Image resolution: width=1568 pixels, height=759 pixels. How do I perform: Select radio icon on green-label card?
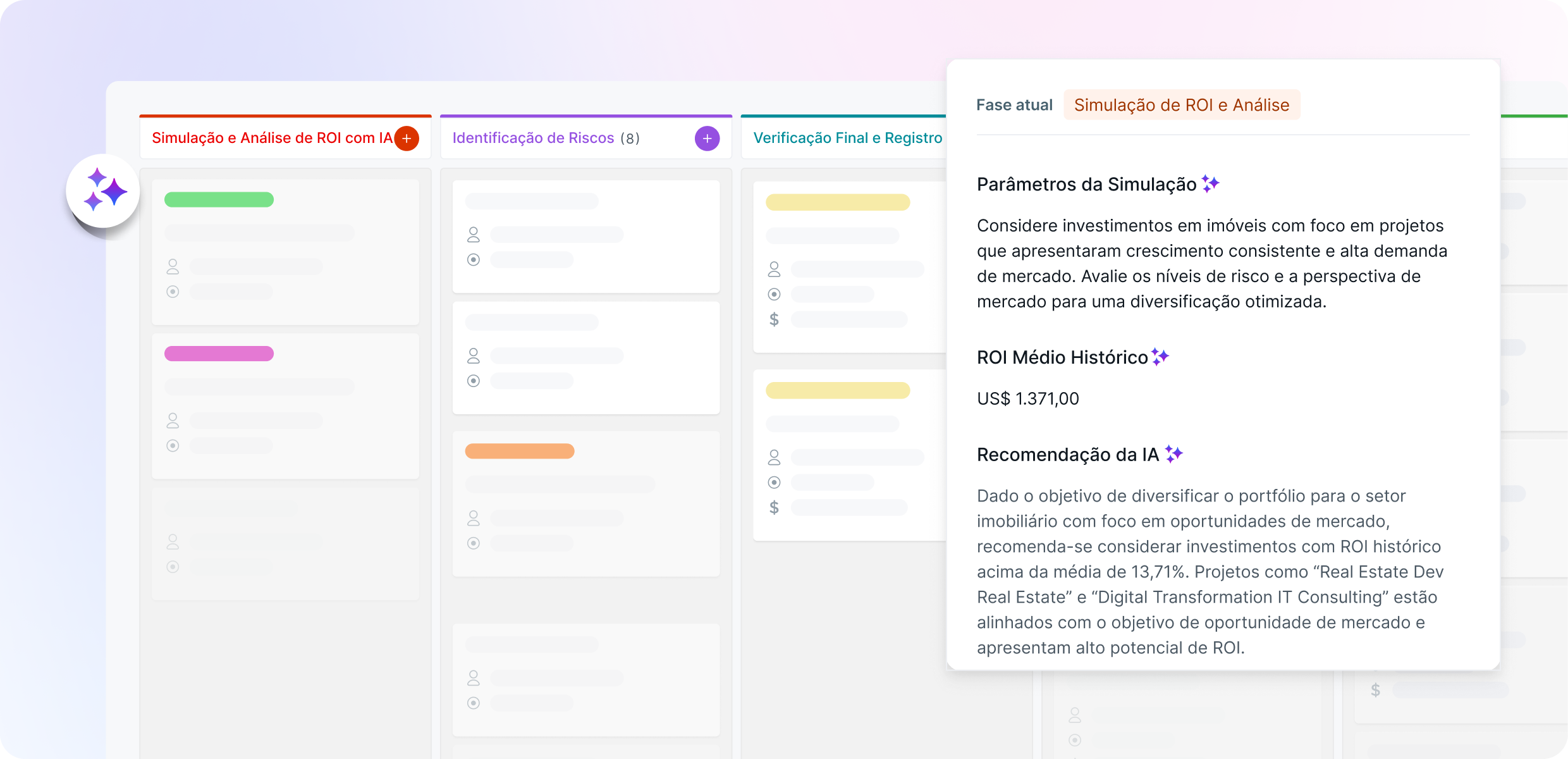[x=173, y=292]
